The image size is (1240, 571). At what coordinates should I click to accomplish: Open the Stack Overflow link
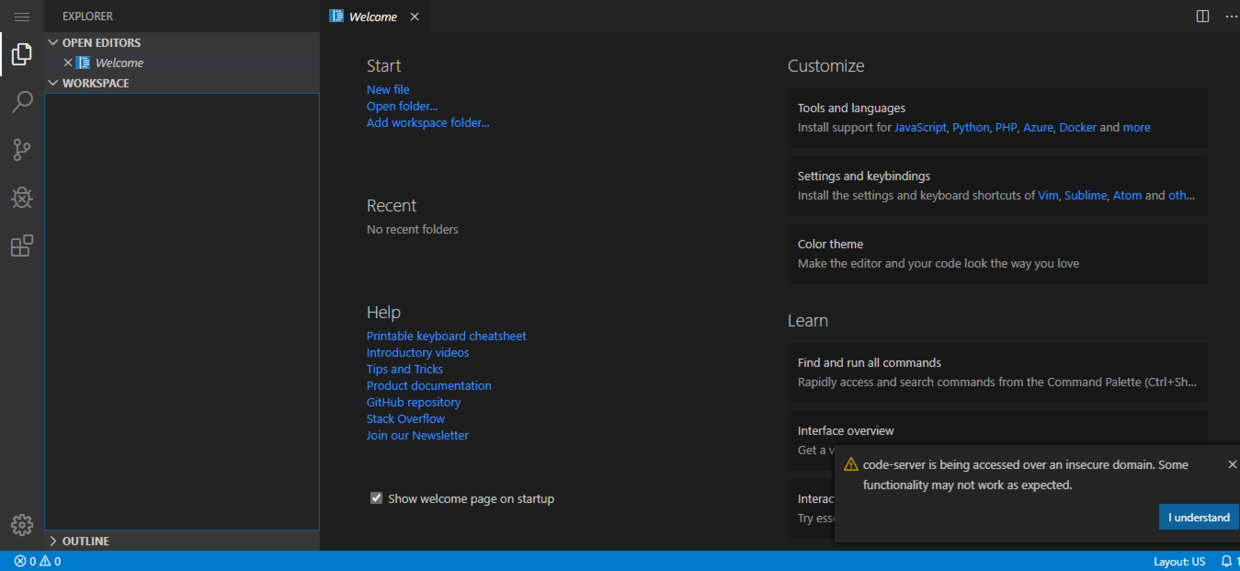[406, 419]
